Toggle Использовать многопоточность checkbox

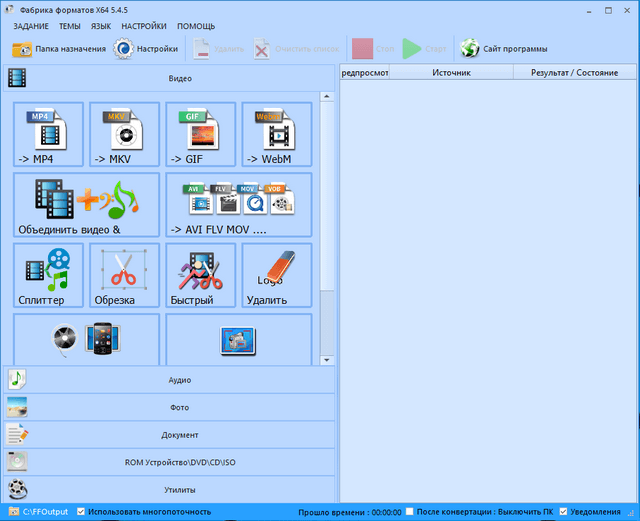tap(82, 511)
